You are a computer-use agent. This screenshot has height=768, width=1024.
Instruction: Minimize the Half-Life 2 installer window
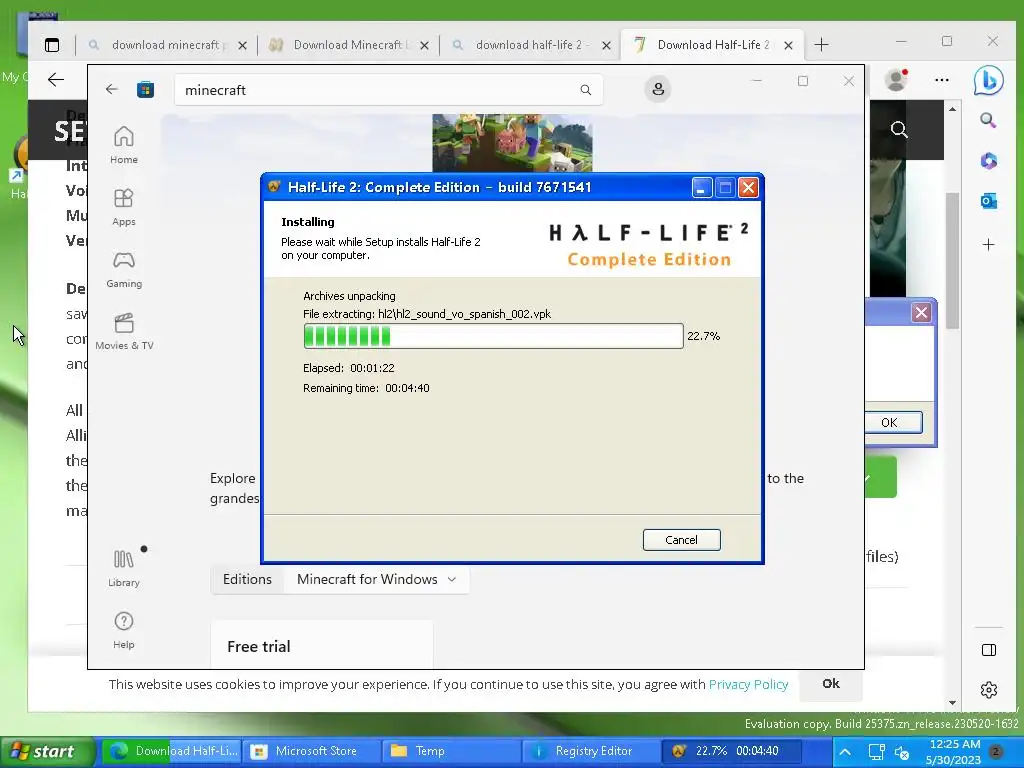pyautogui.click(x=701, y=188)
